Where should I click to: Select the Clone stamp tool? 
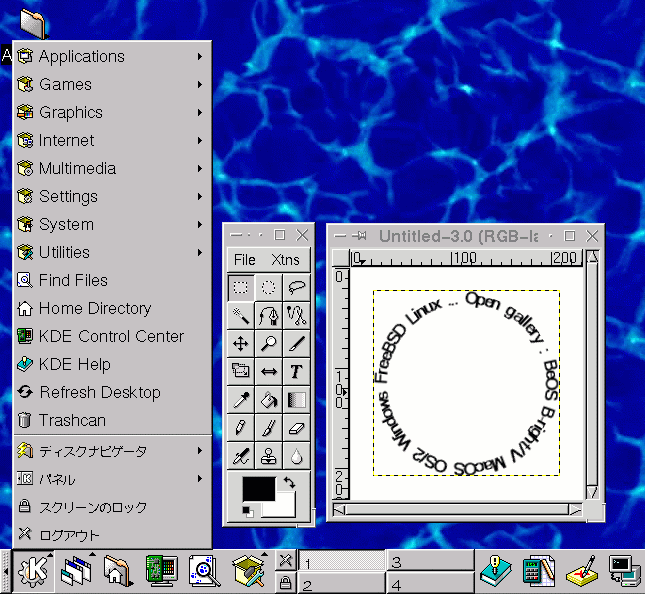pyautogui.click(x=269, y=456)
